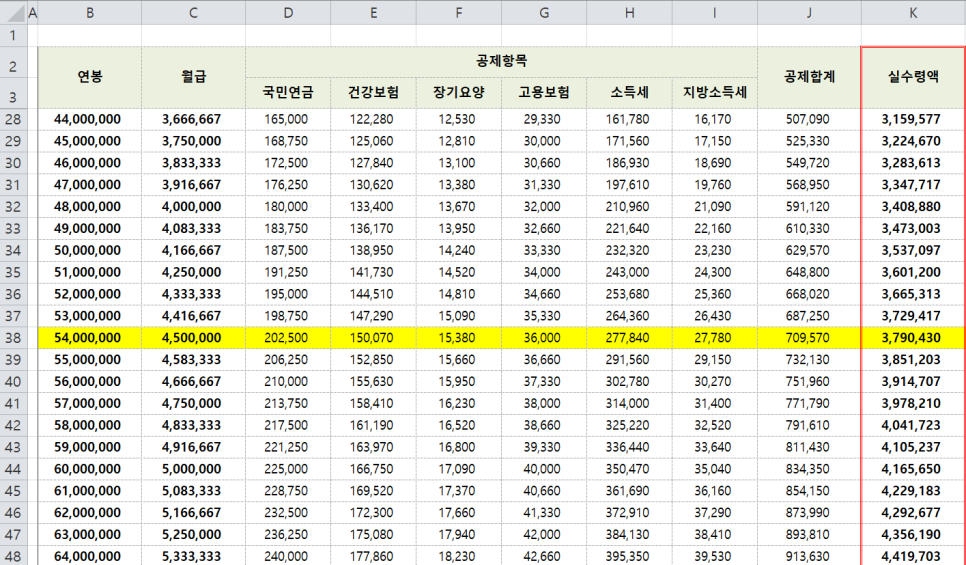
Task: Select column J header
Action: coord(809,12)
